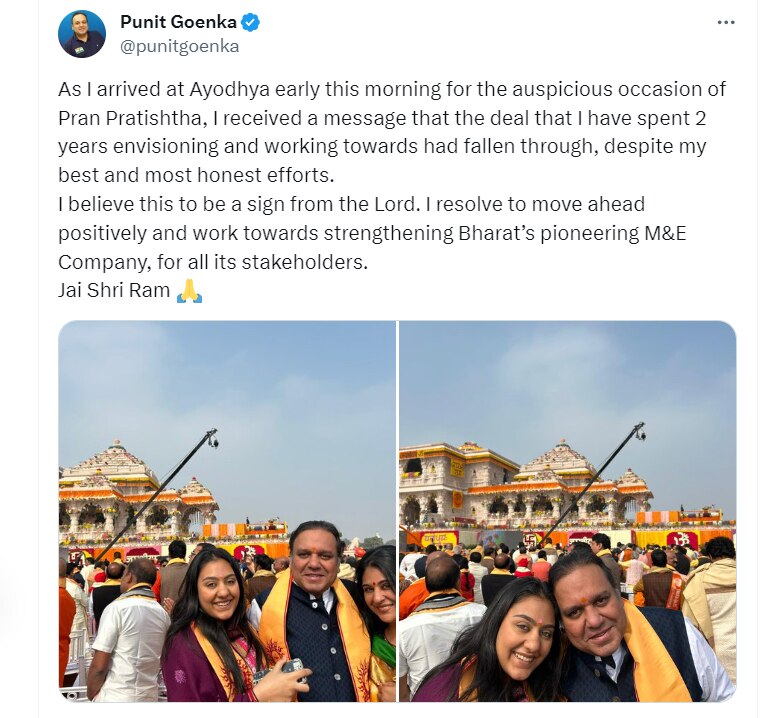Screen dimensions: 778x718
Task: Click the line "Company, for all its stakeholders"
Action: pos(213,262)
